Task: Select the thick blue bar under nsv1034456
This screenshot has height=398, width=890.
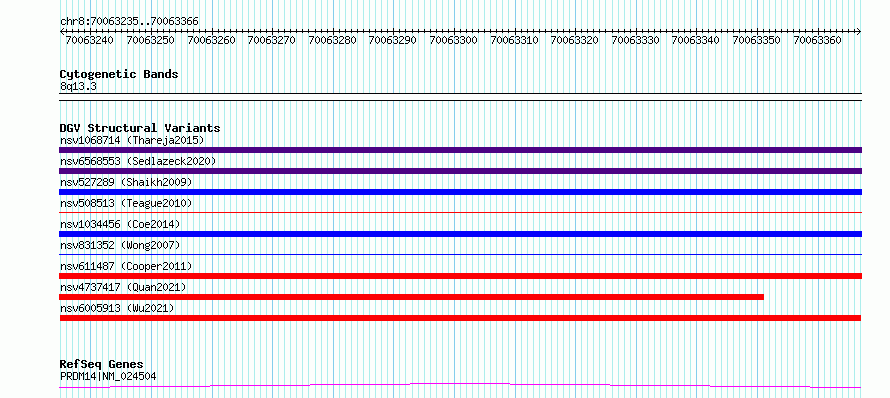Action: [460, 234]
